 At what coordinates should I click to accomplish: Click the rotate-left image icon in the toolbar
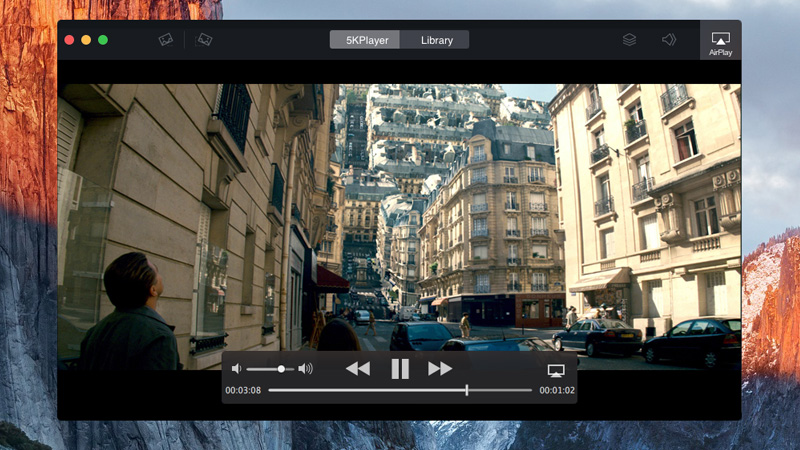tap(166, 39)
